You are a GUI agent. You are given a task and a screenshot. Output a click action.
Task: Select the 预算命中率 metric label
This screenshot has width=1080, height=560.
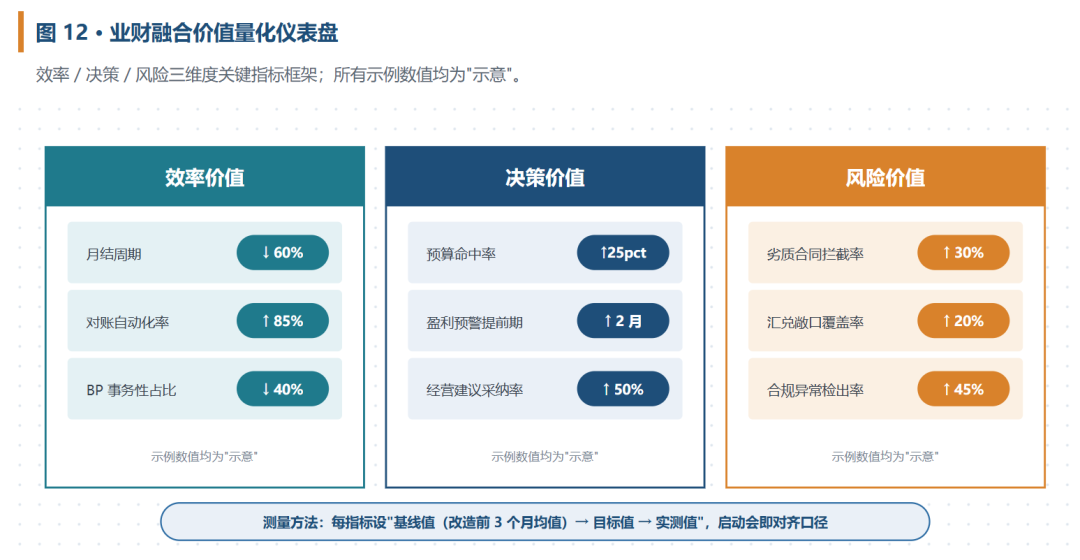coord(461,254)
